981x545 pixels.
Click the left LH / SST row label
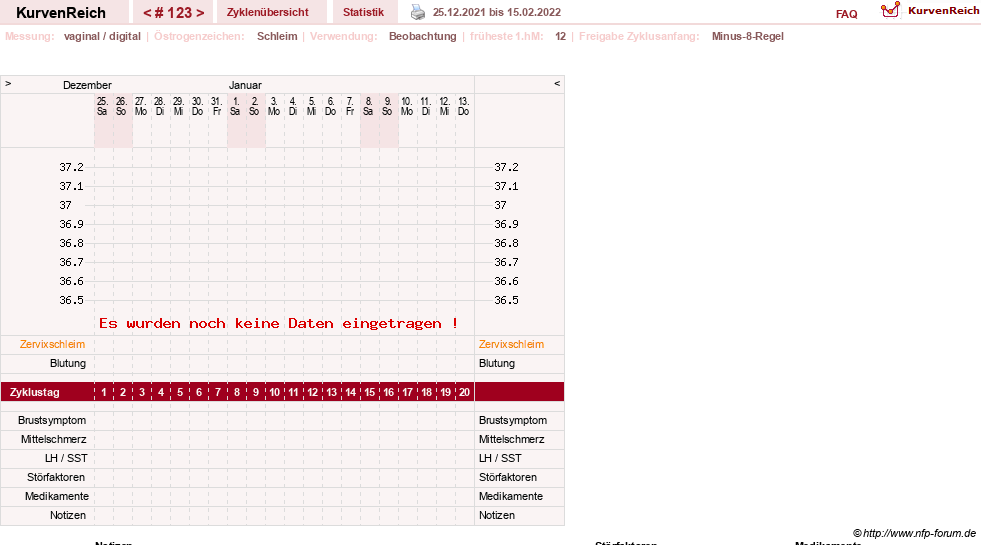66,458
